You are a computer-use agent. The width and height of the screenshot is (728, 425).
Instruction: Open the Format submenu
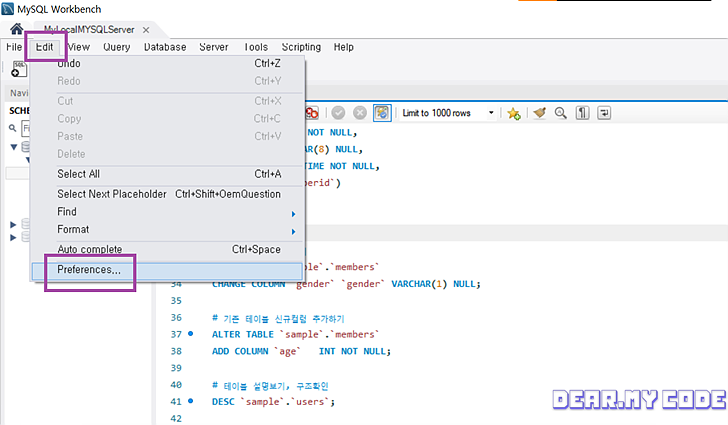click(x=168, y=229)
